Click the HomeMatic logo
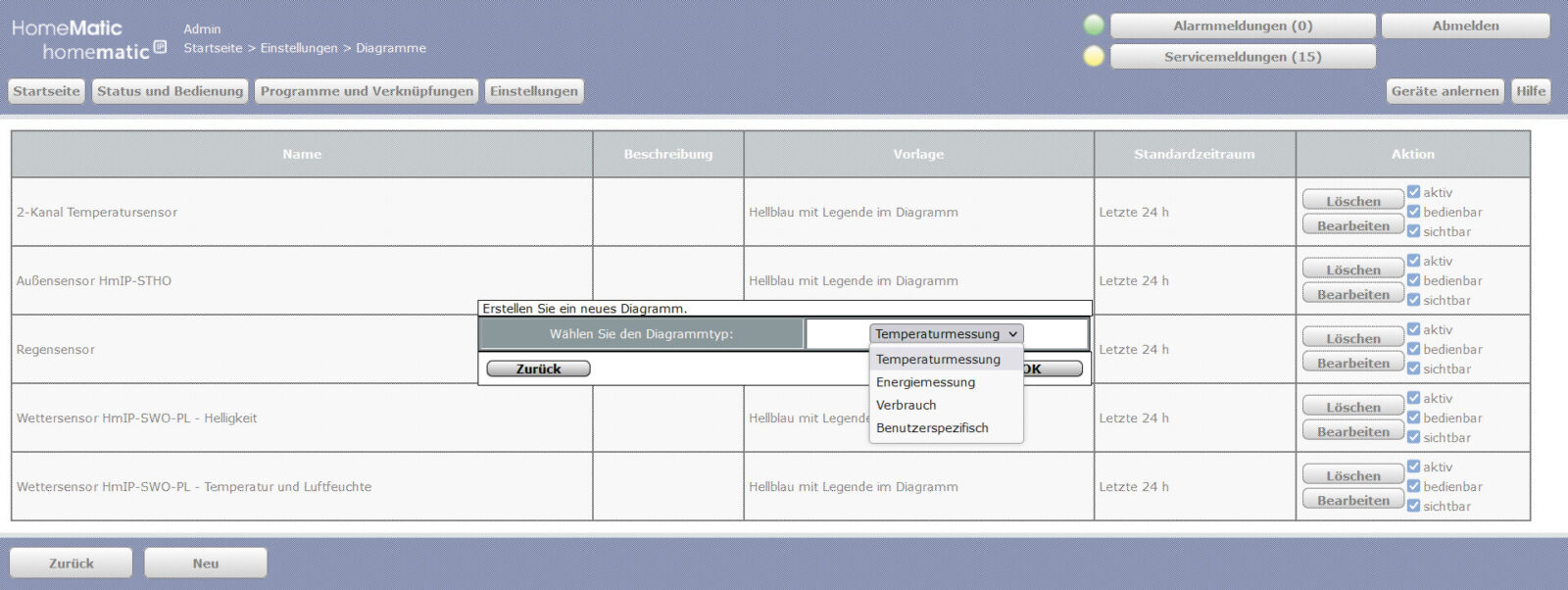Image resolution: width=1568 pixels, height=590 pixels. 88,40
